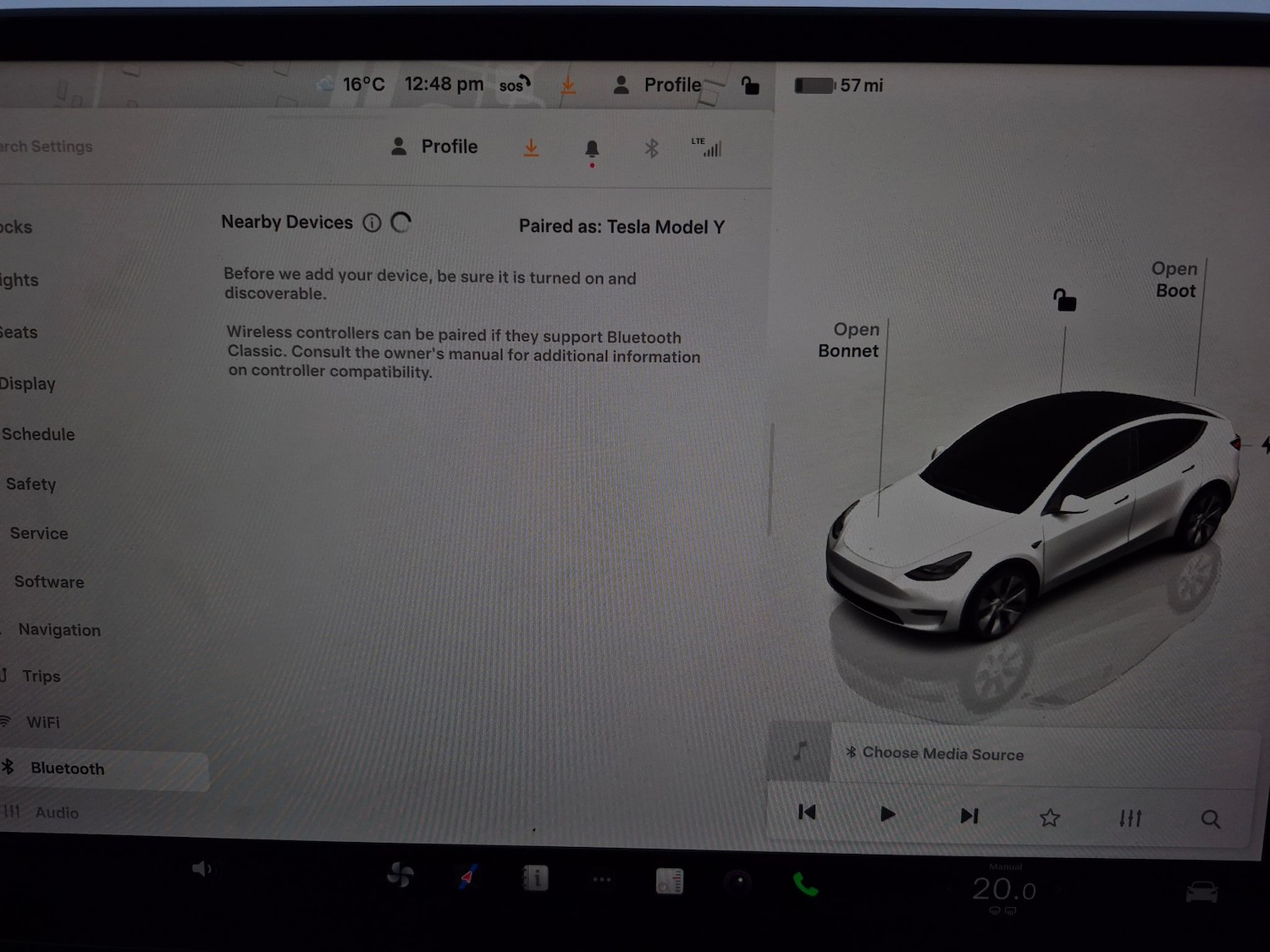Switch to the WiFi settings section
The width and height of the screenshot is (1270, 952).
coord(44,722)
